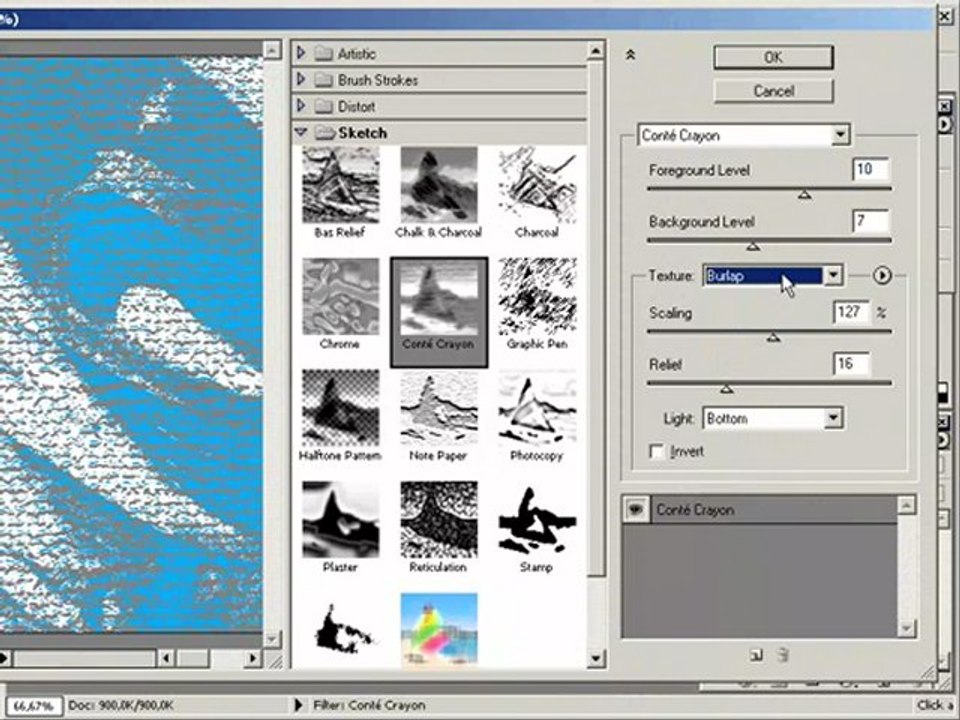Adjust the Relief slider handle

coord(726,389)
